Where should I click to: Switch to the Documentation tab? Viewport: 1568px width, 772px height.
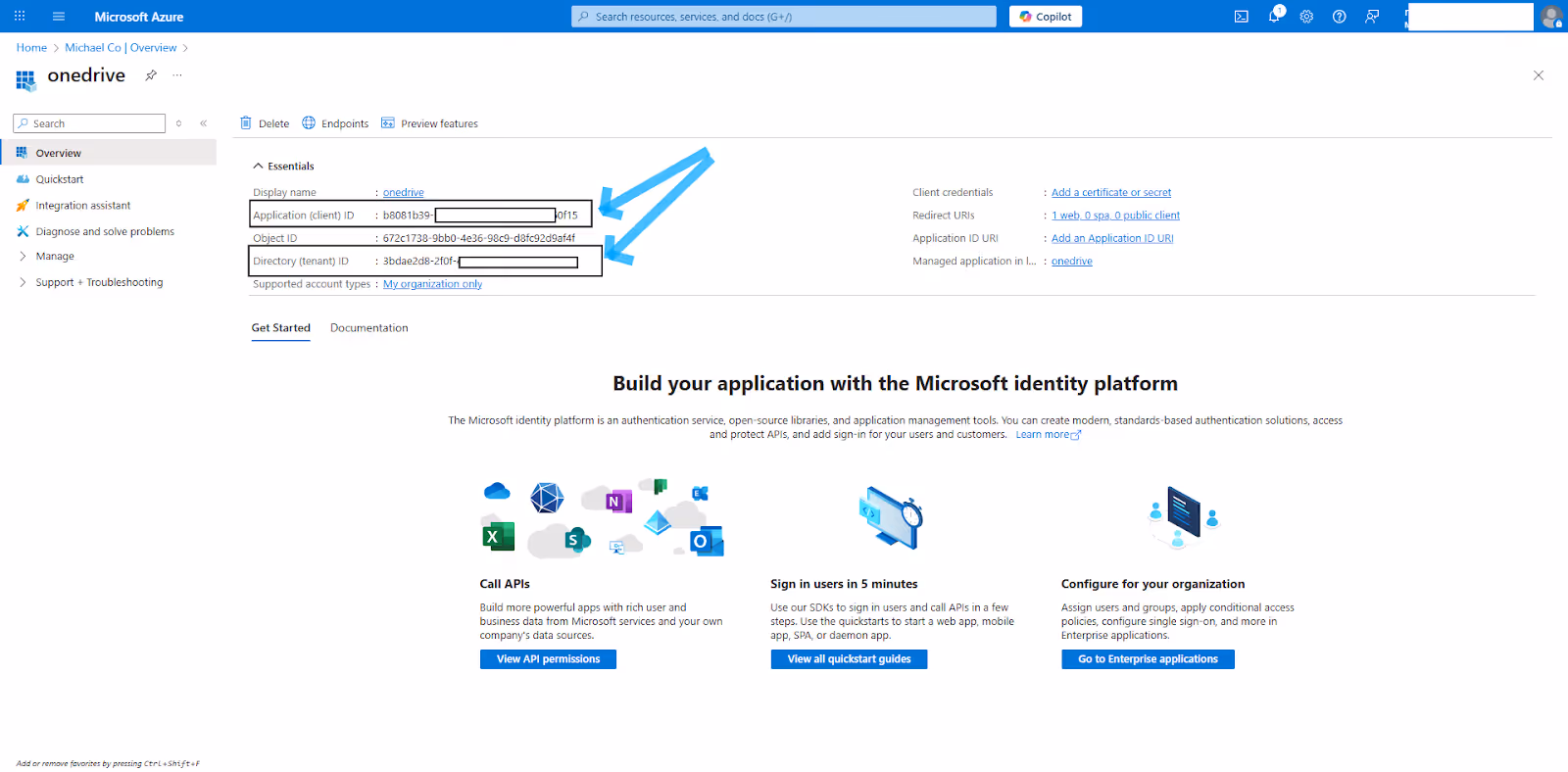tap(369, 328)
